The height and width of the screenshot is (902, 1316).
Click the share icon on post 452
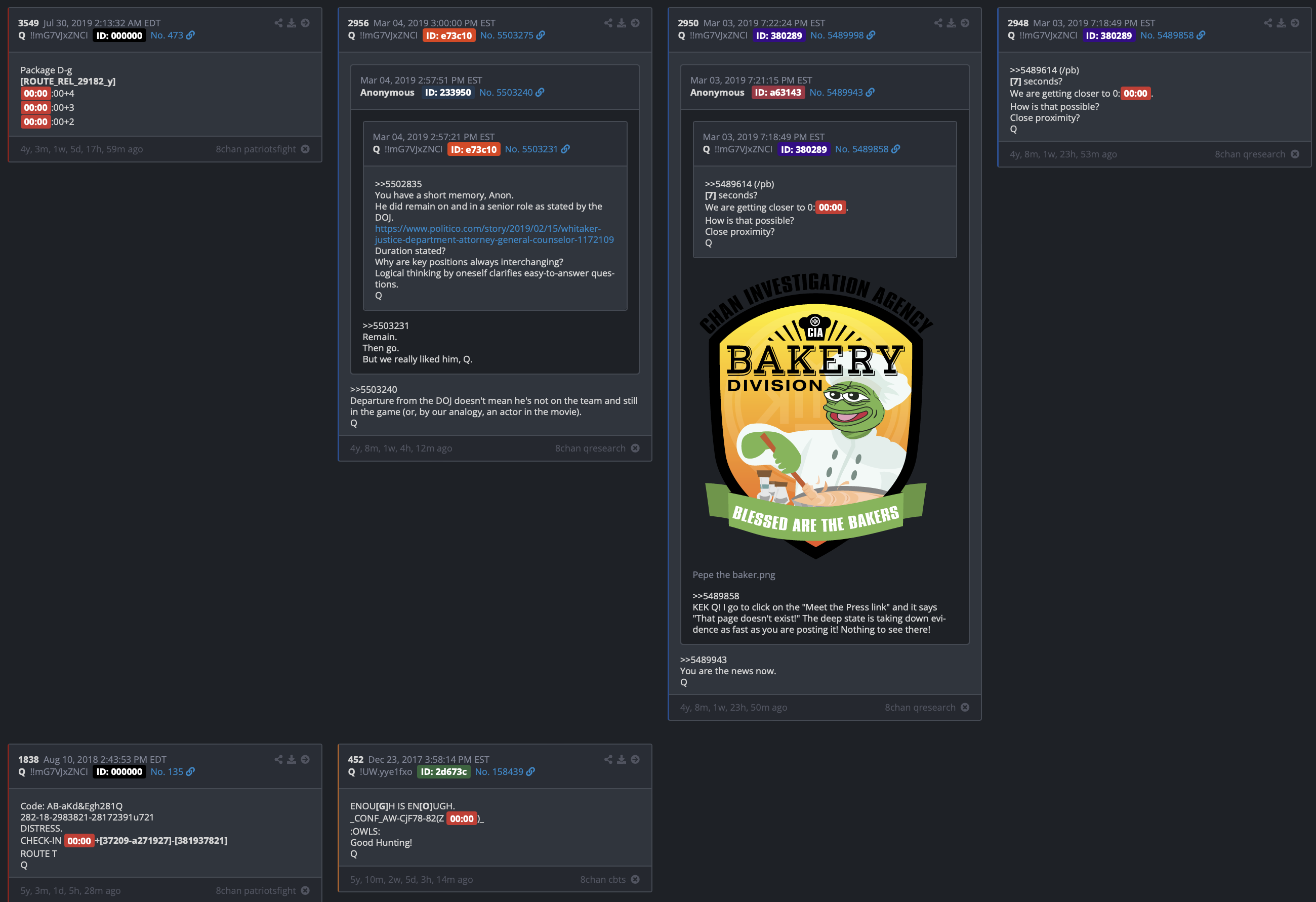608,759
